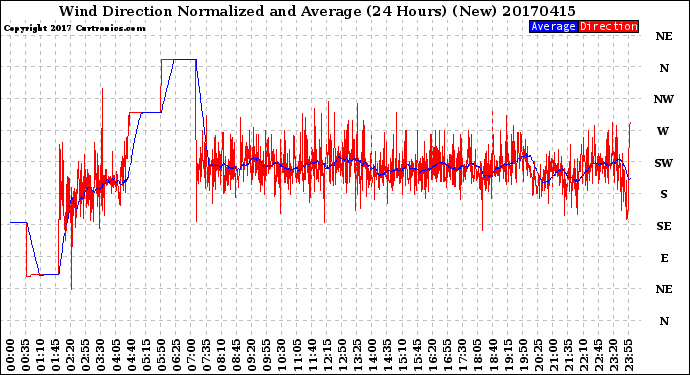Click the SW axis label
This screenshot has width=690, height=375.
point(664,163)
